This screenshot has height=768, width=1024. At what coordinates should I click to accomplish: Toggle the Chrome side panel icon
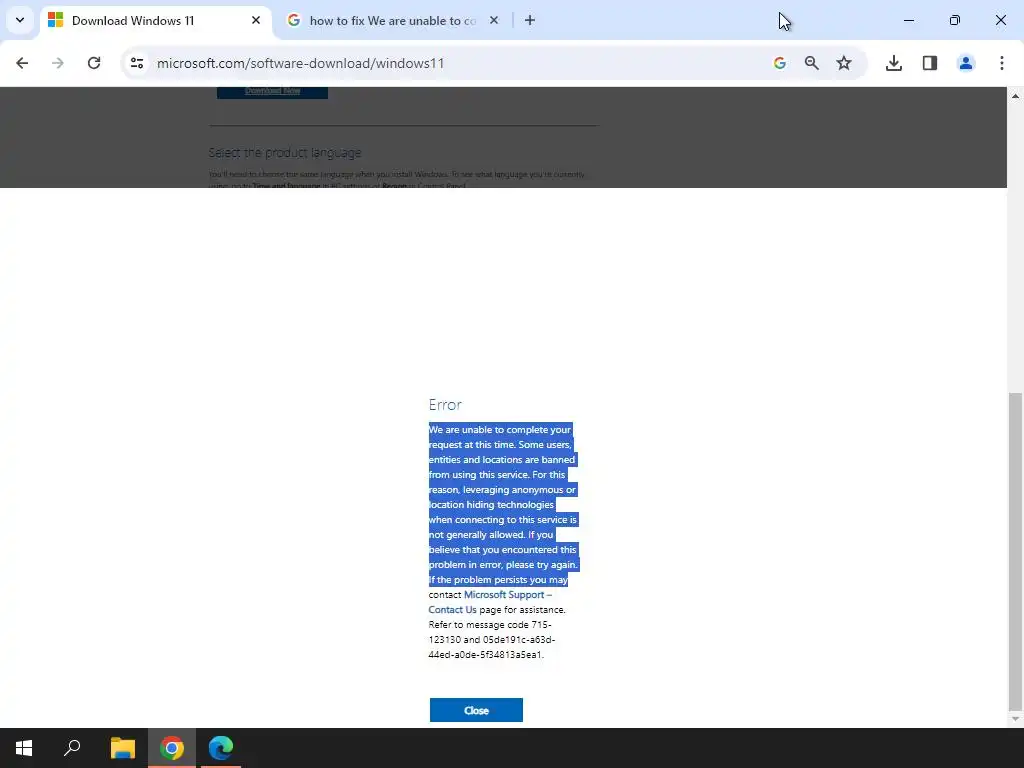(929, 63)
